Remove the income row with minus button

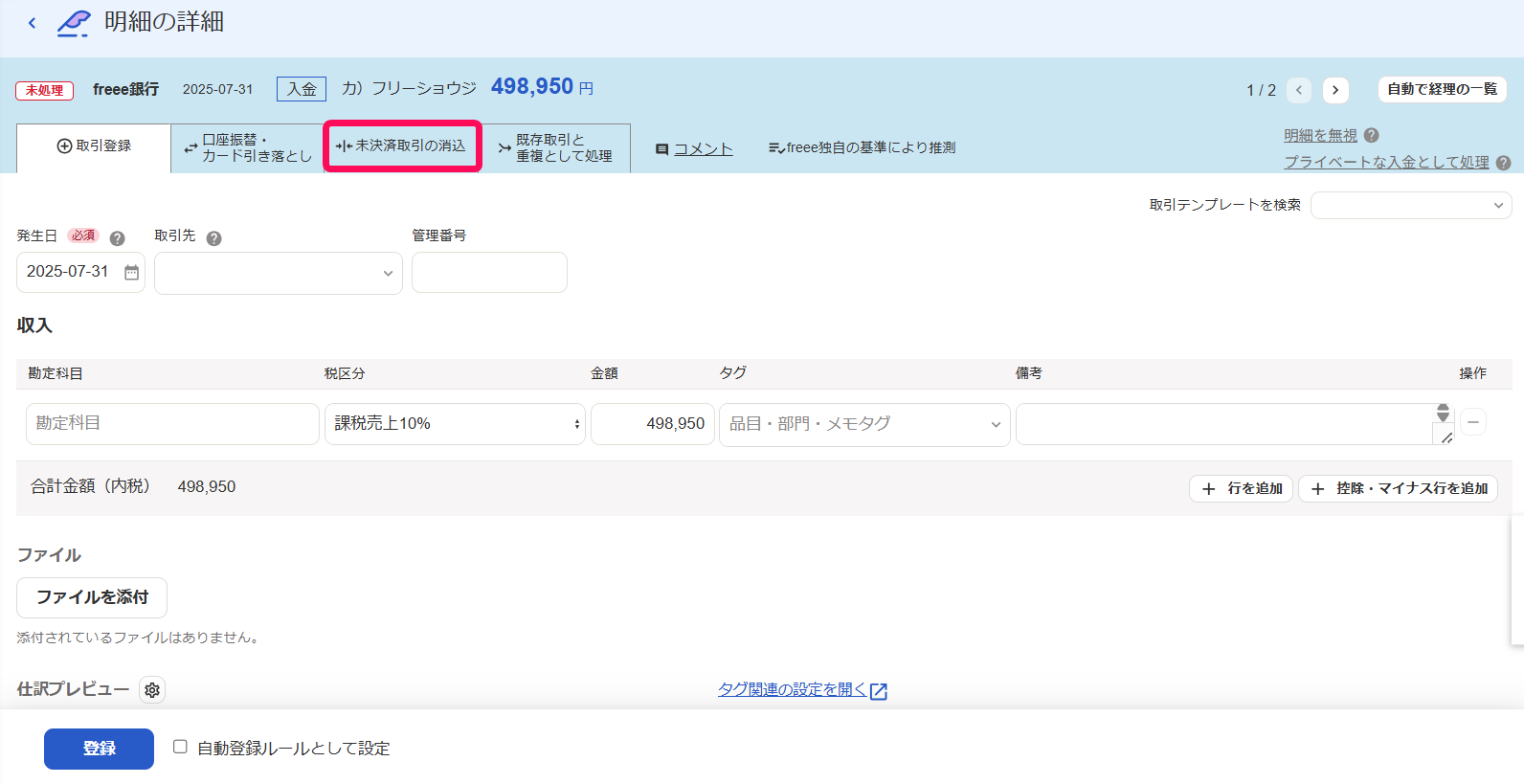pos(1473,422)
